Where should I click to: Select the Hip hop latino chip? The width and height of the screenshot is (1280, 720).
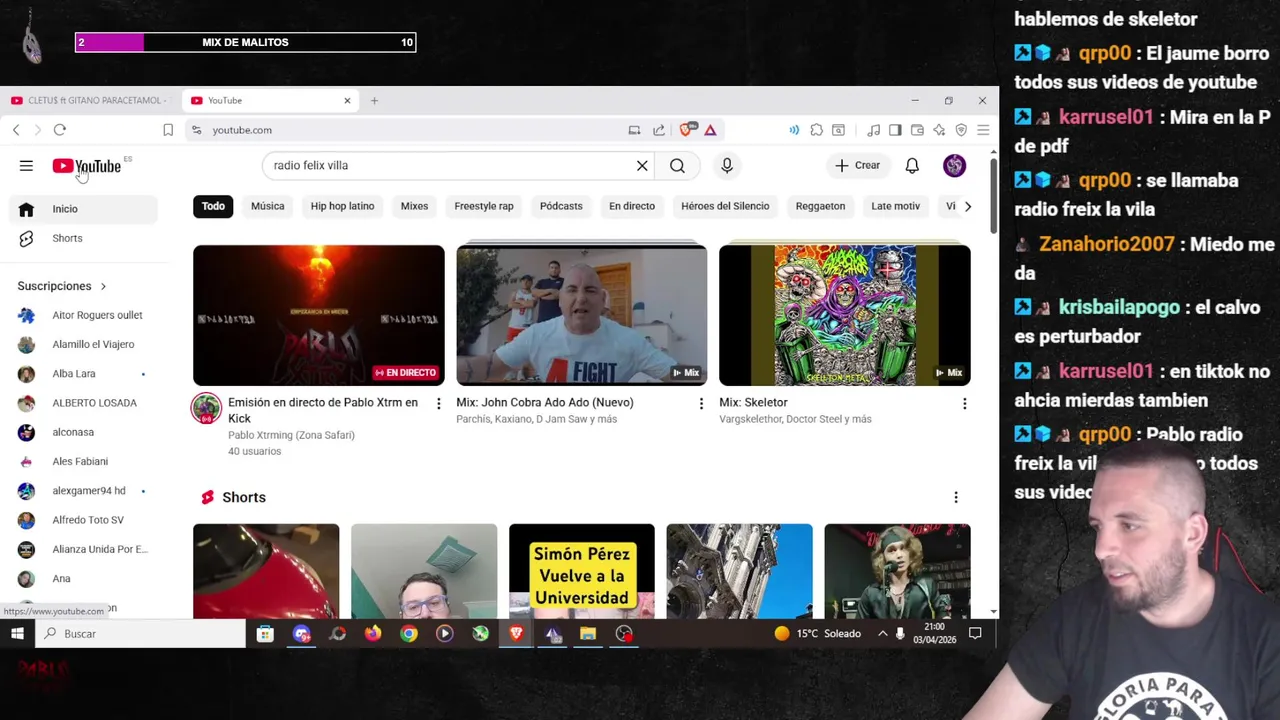pyautogui.click(x=342, y=206)
